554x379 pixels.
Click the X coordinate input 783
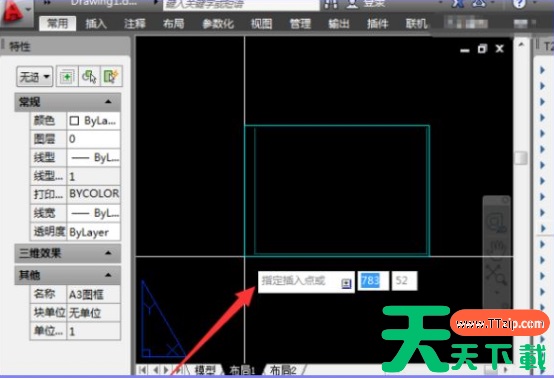(x=373, y=281)
